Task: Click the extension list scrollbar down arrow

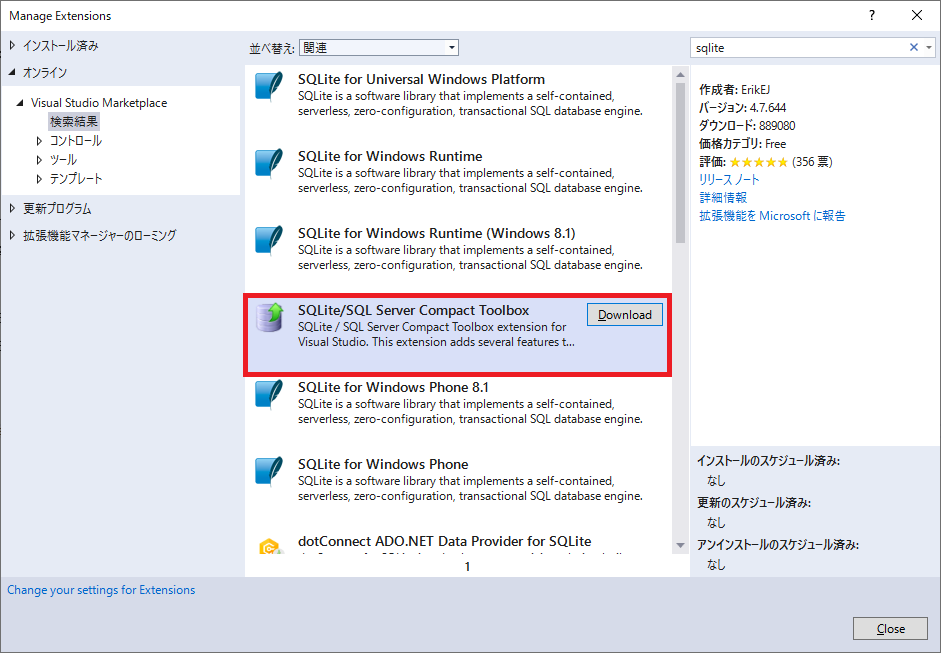Action: coord(680,545)
